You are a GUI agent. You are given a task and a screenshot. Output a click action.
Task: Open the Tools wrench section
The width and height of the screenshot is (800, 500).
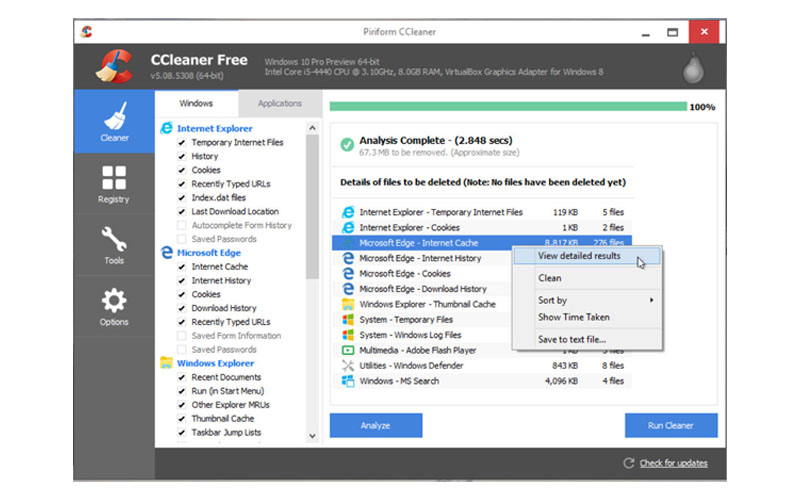point(114,245)
